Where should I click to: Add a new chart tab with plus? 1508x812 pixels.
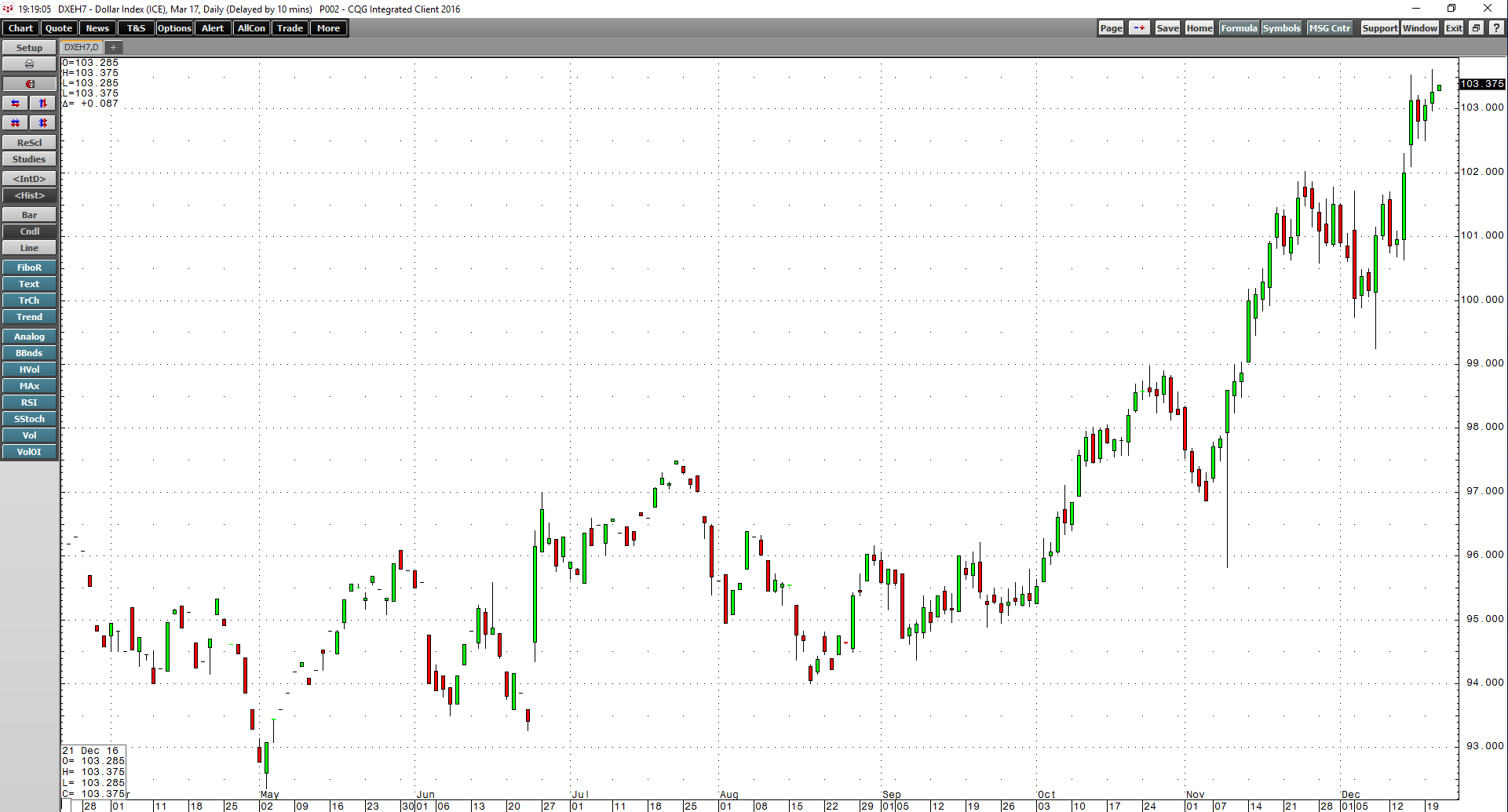(113, 48)
